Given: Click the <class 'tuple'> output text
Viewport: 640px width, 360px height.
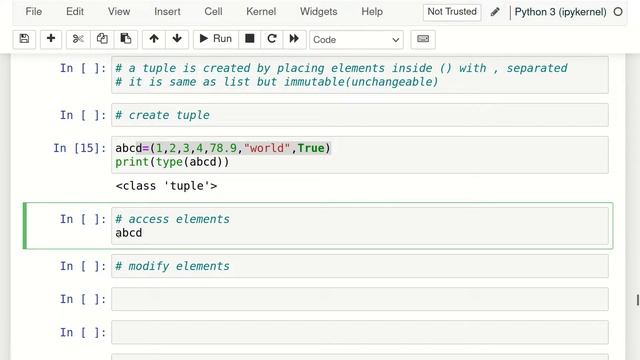Looking at the screenshot, I should (166, 186).
